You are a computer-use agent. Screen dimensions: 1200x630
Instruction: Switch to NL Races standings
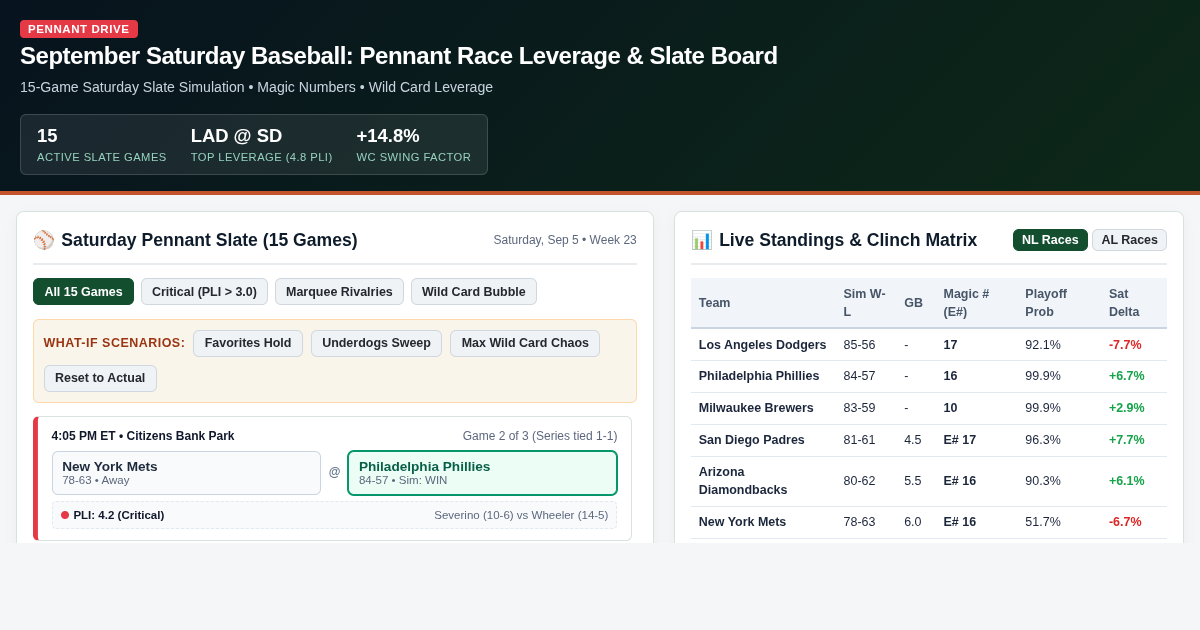[1050, 240]
